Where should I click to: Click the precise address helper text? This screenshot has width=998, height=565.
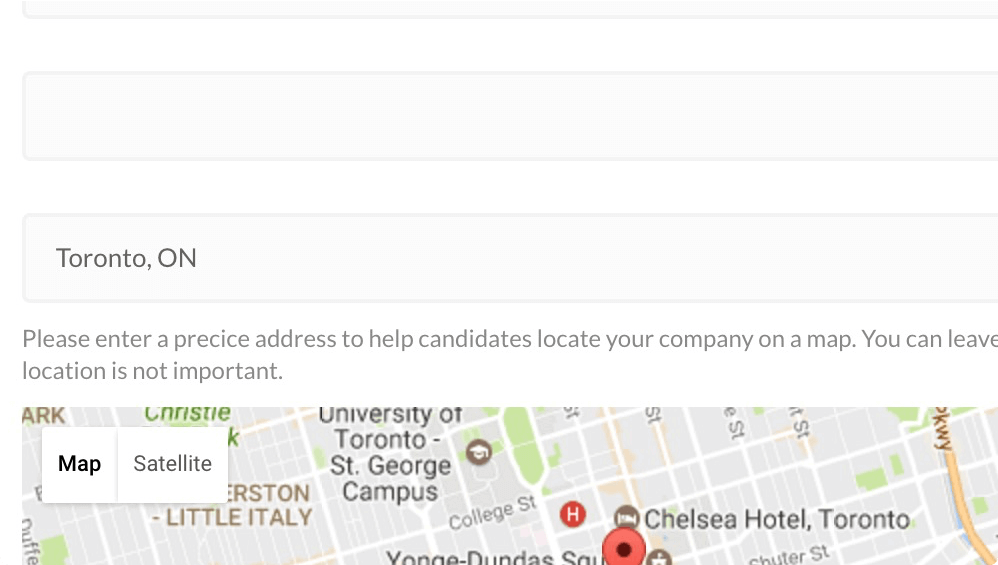tap(510, 354)
